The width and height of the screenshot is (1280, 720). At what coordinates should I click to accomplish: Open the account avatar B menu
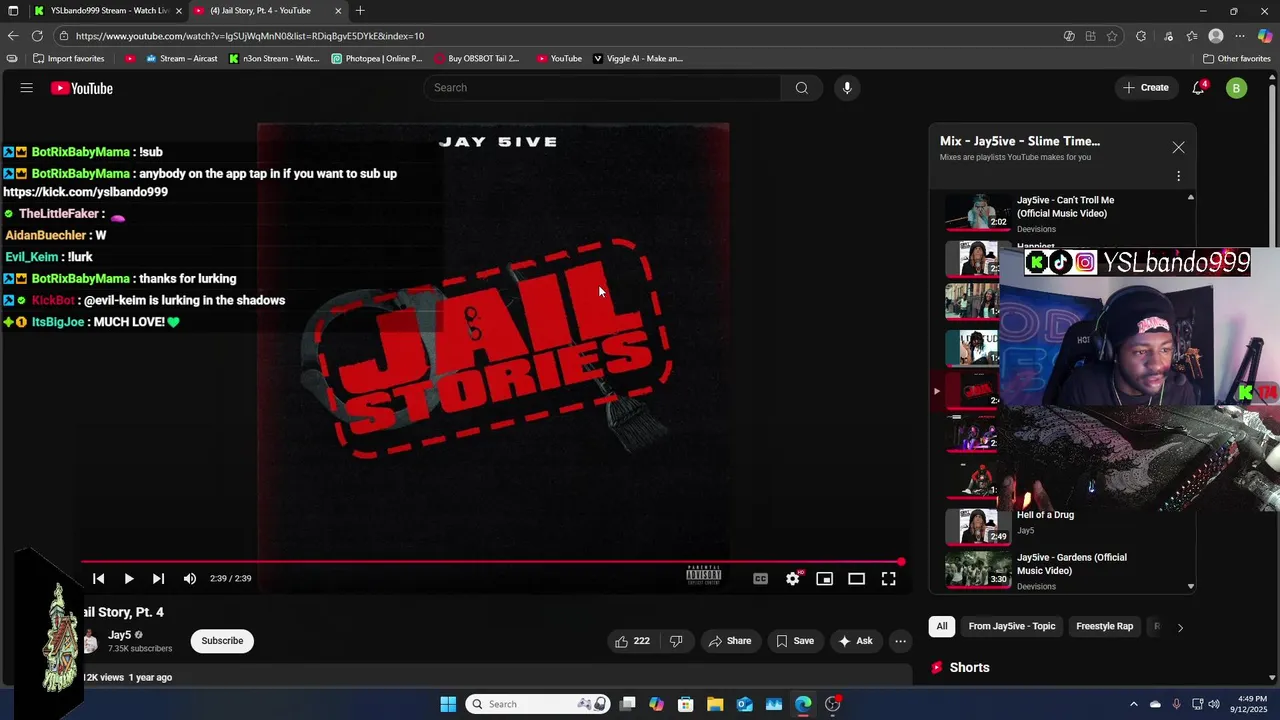coord(1236,88)
